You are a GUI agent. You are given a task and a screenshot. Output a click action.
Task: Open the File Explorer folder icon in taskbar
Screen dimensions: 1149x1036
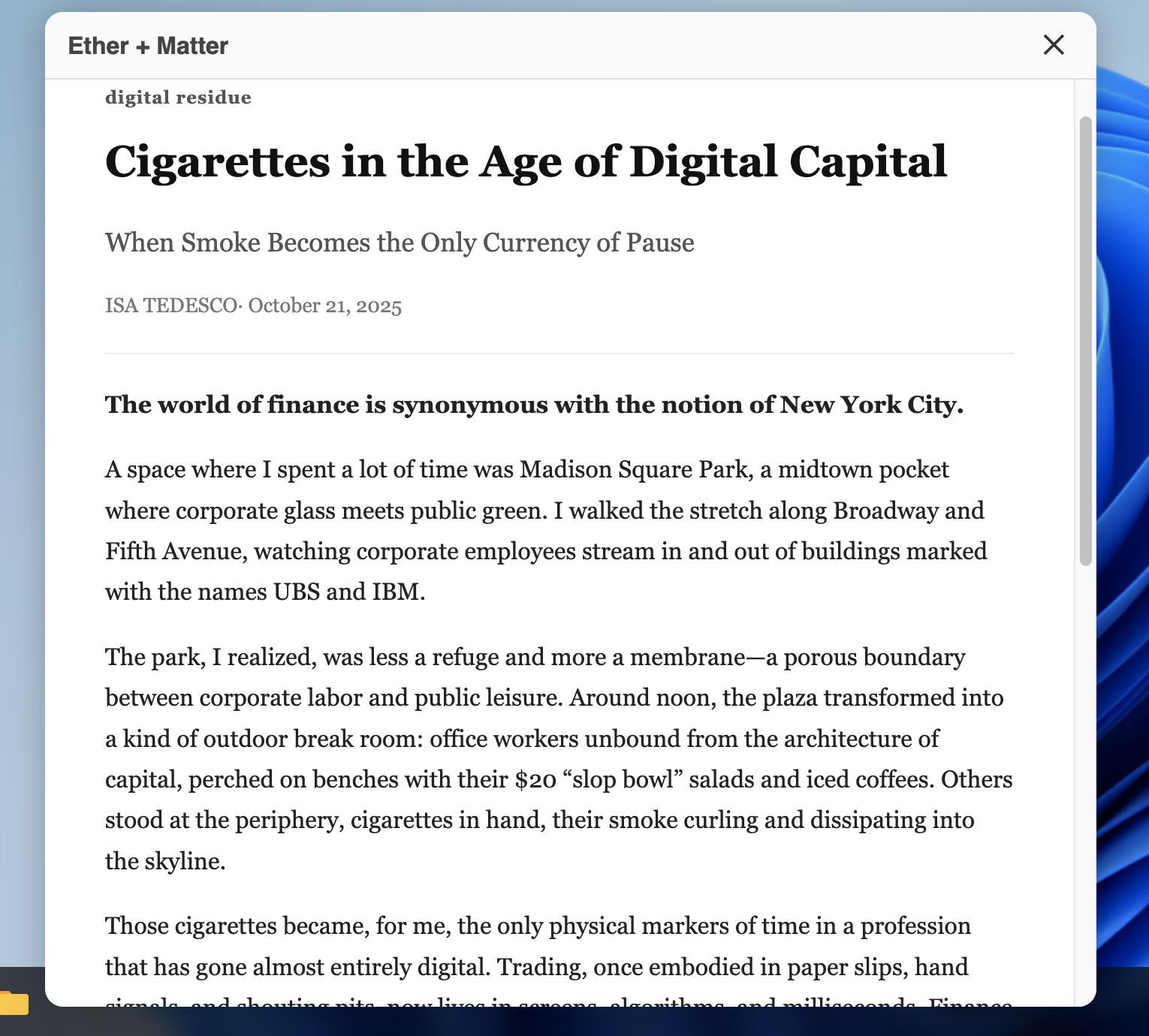point(13,1003)
